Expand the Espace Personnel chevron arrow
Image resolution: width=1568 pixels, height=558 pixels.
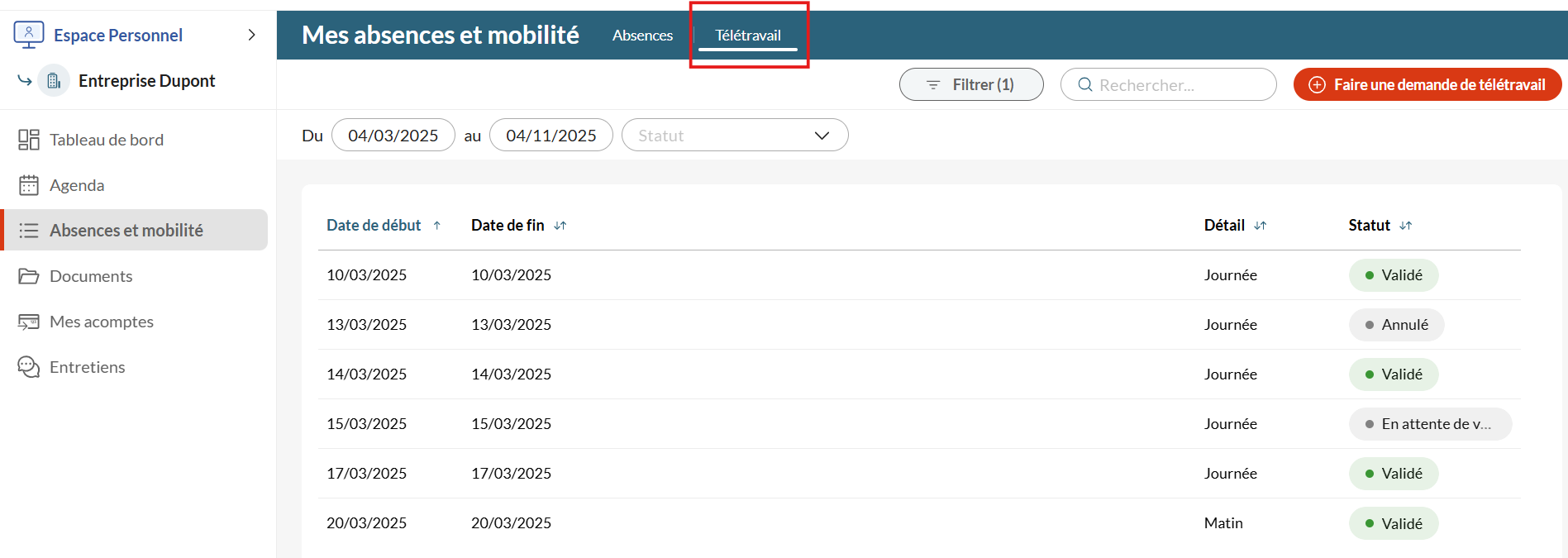(251, 35)
